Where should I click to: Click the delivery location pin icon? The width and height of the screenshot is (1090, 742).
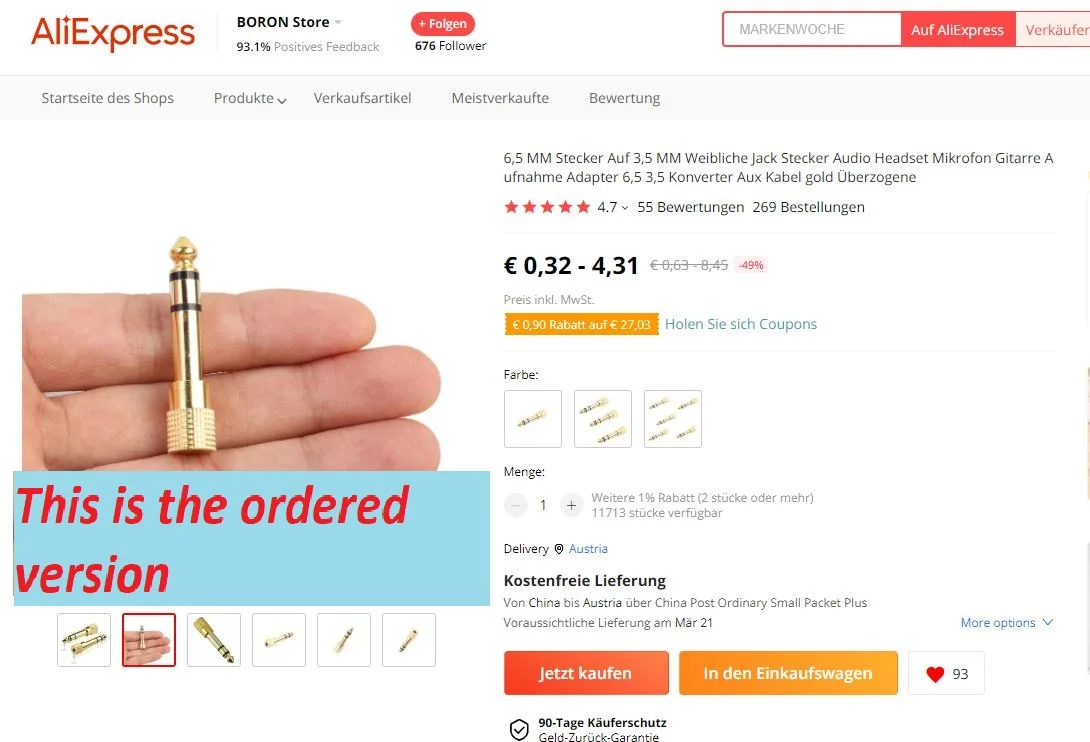pyautogui.click(x=558, y=549)
